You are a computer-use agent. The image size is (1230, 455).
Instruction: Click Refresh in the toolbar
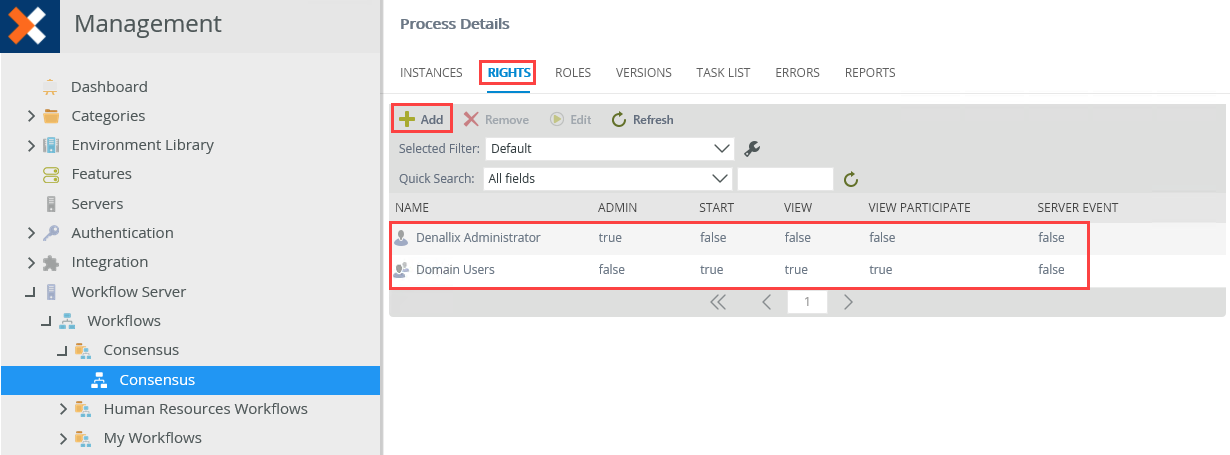[x=642, y=119]
